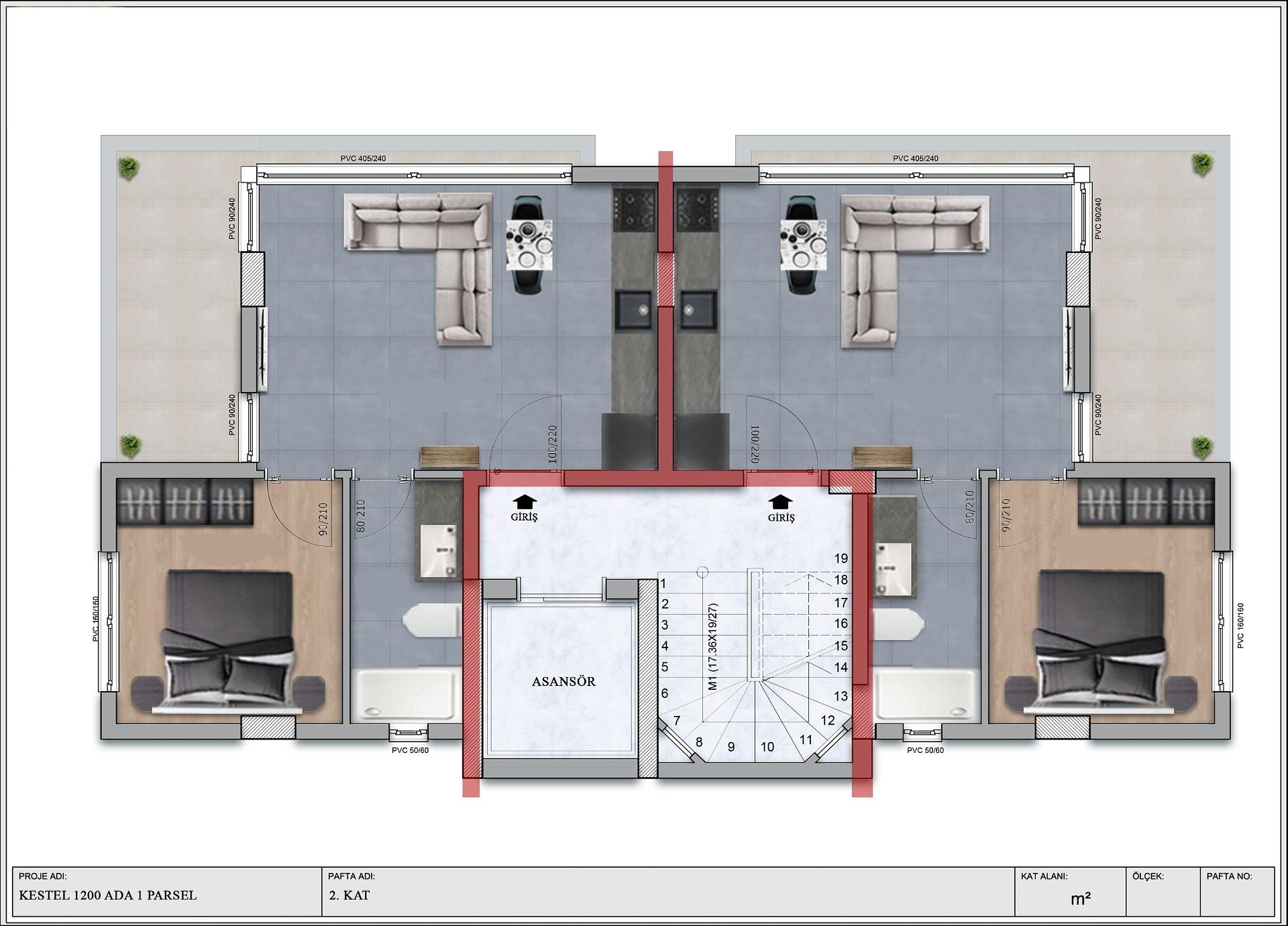Toggle the kitchen sink symbol on the right side

(698, 312)
